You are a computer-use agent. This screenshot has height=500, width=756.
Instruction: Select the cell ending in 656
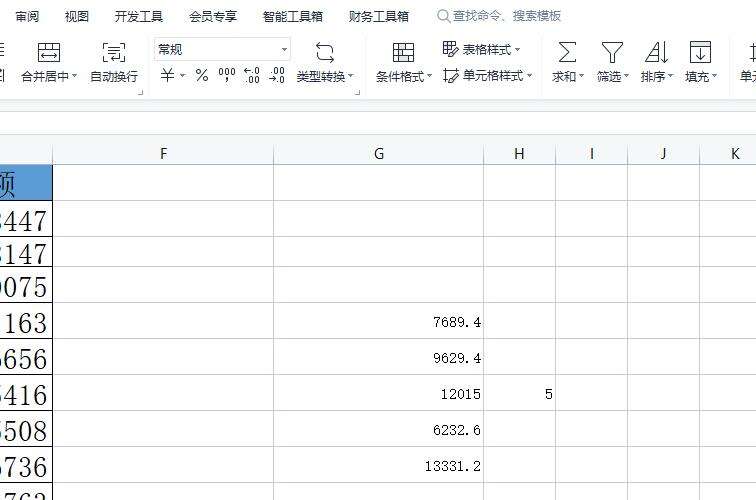tap(26, 357)
